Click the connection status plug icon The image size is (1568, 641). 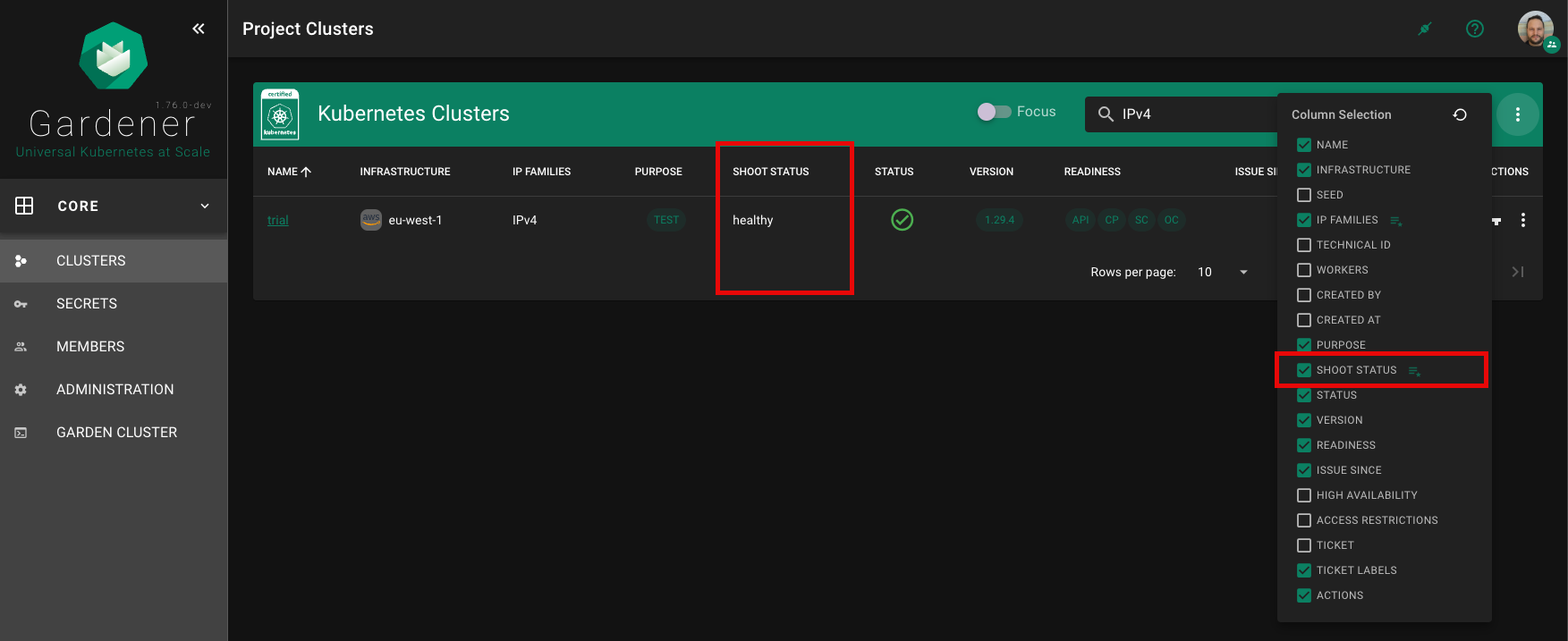pos(1425,29)
